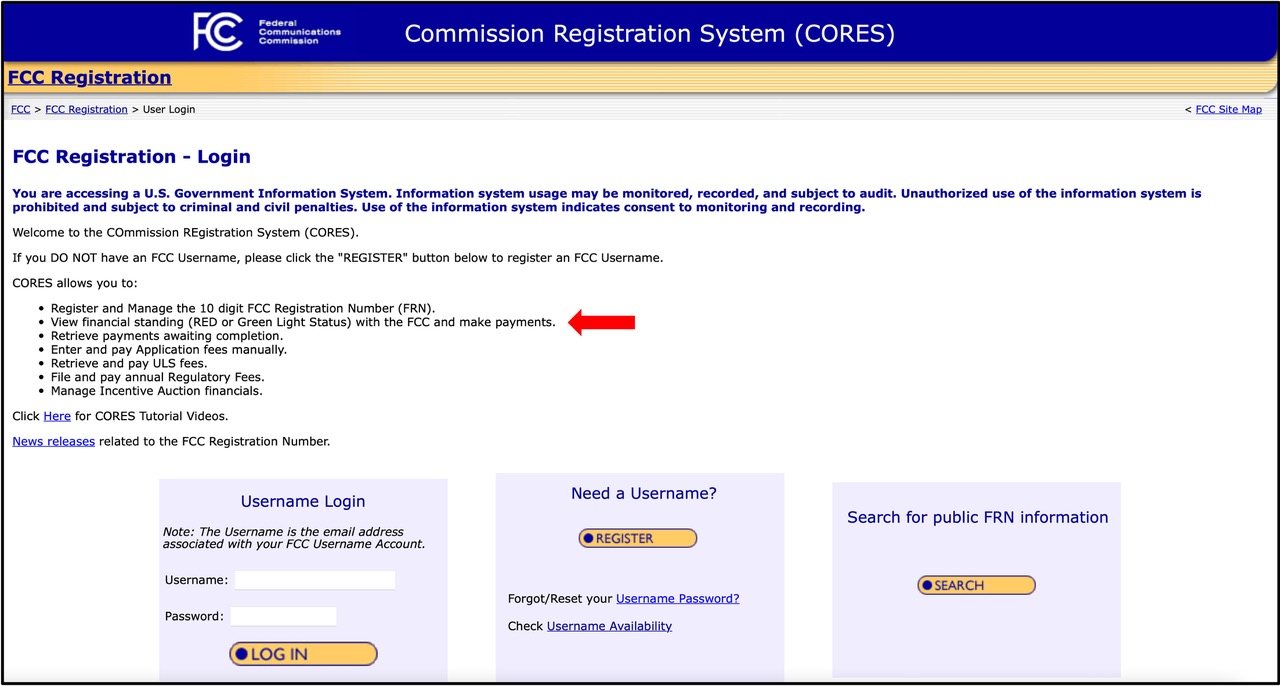This screenshot has height=686, width=1280.
Task: Click the "Username Login" panel heading
Action: tap(303, 502)
